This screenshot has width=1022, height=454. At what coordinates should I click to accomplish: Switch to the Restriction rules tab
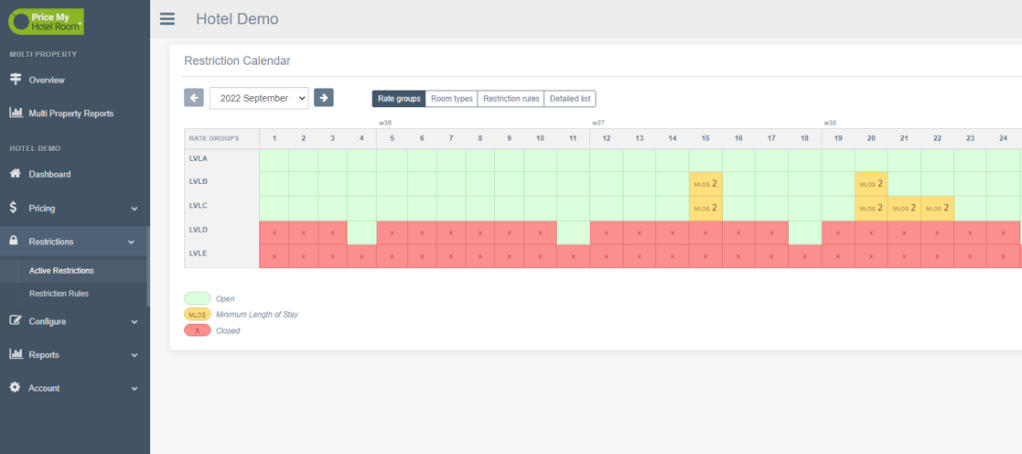point(510,98)
